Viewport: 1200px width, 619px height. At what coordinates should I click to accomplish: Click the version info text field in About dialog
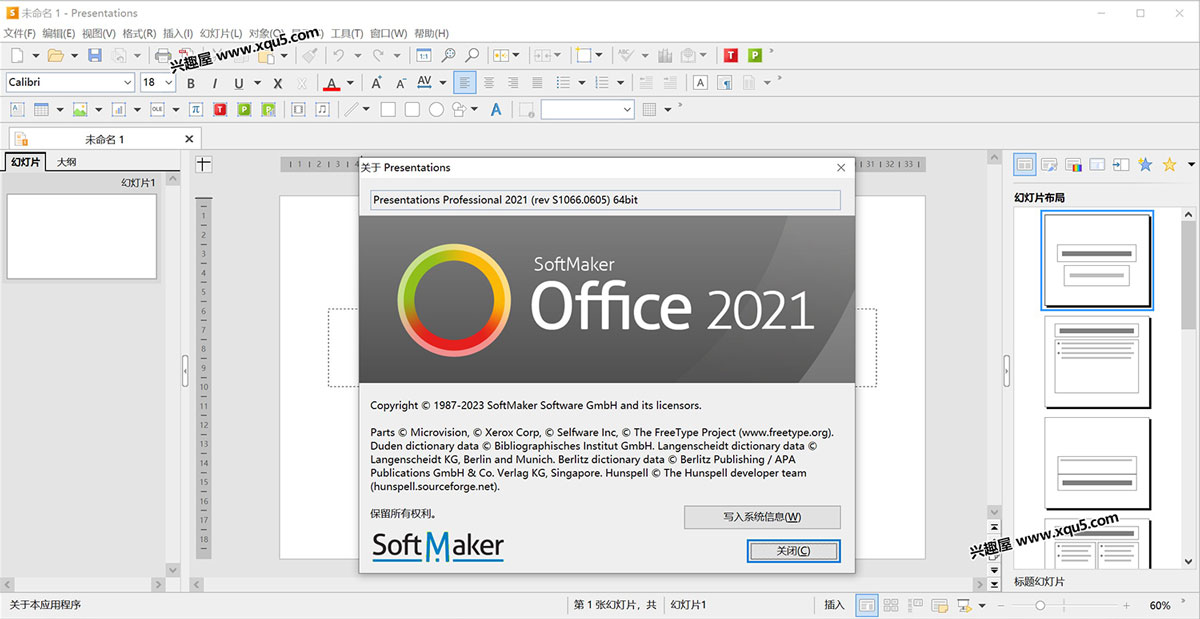(605, 200)
